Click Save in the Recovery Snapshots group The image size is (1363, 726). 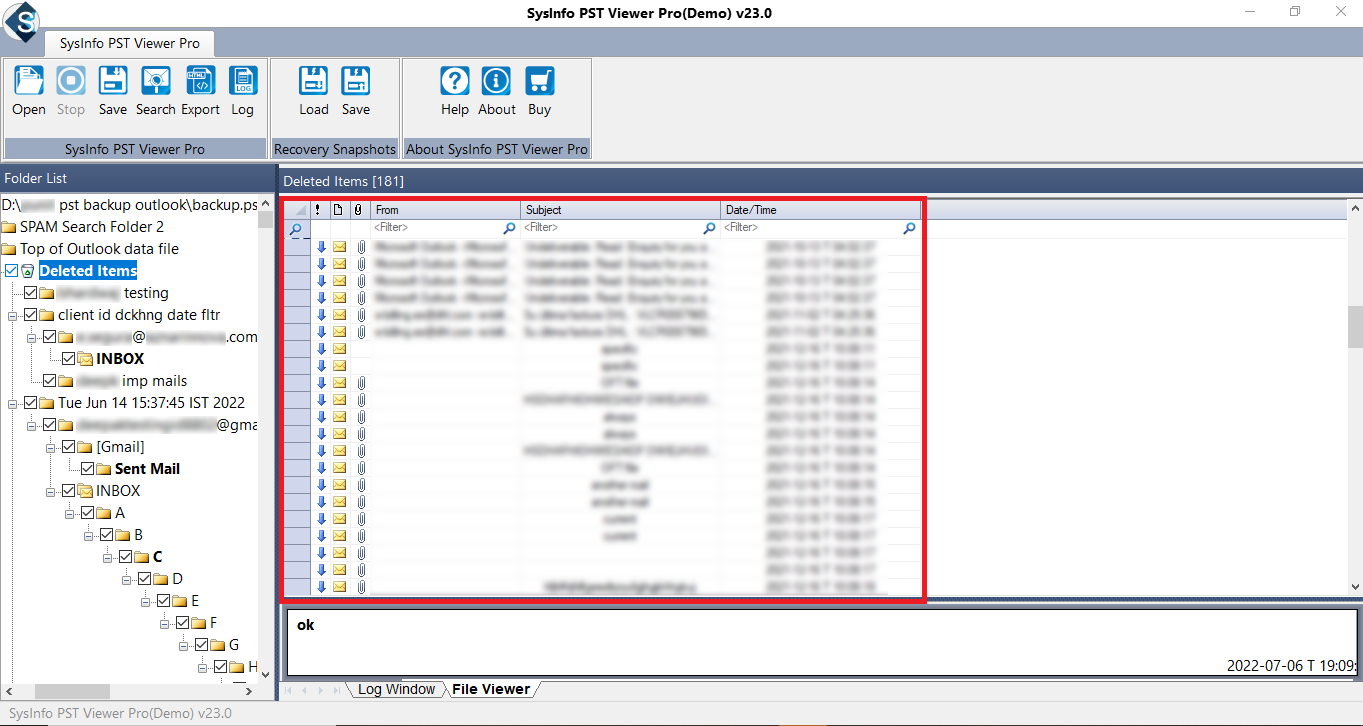pyautogui.click(x=356, y=81)
